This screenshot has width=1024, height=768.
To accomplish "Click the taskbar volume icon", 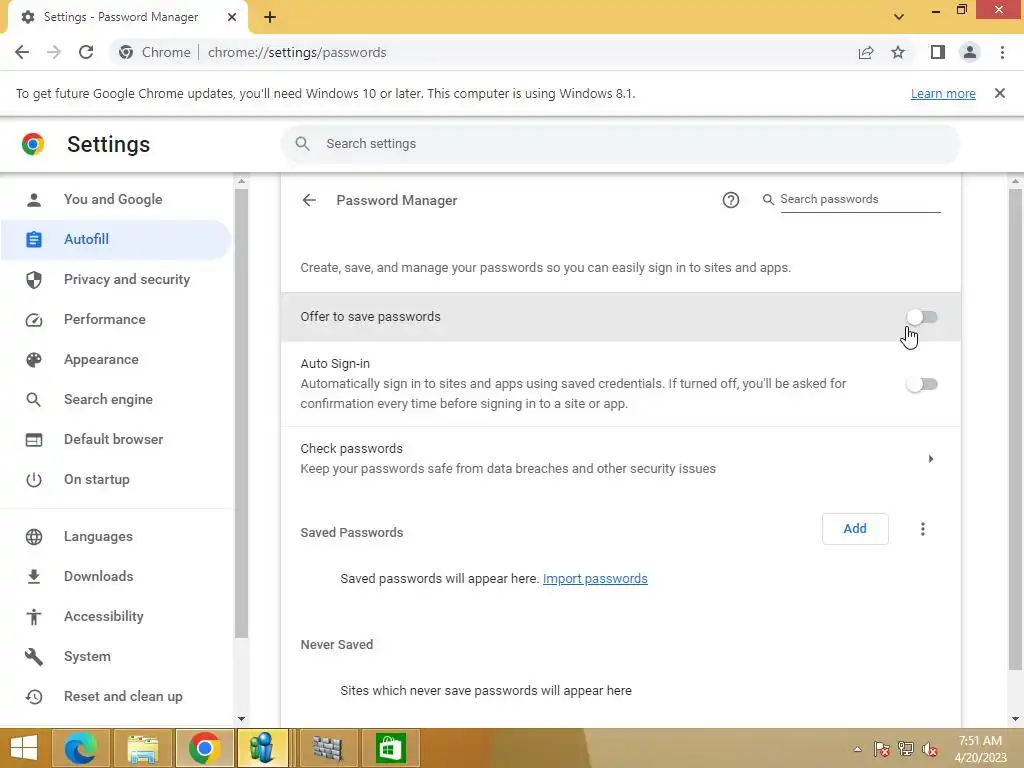I will 929,749.
